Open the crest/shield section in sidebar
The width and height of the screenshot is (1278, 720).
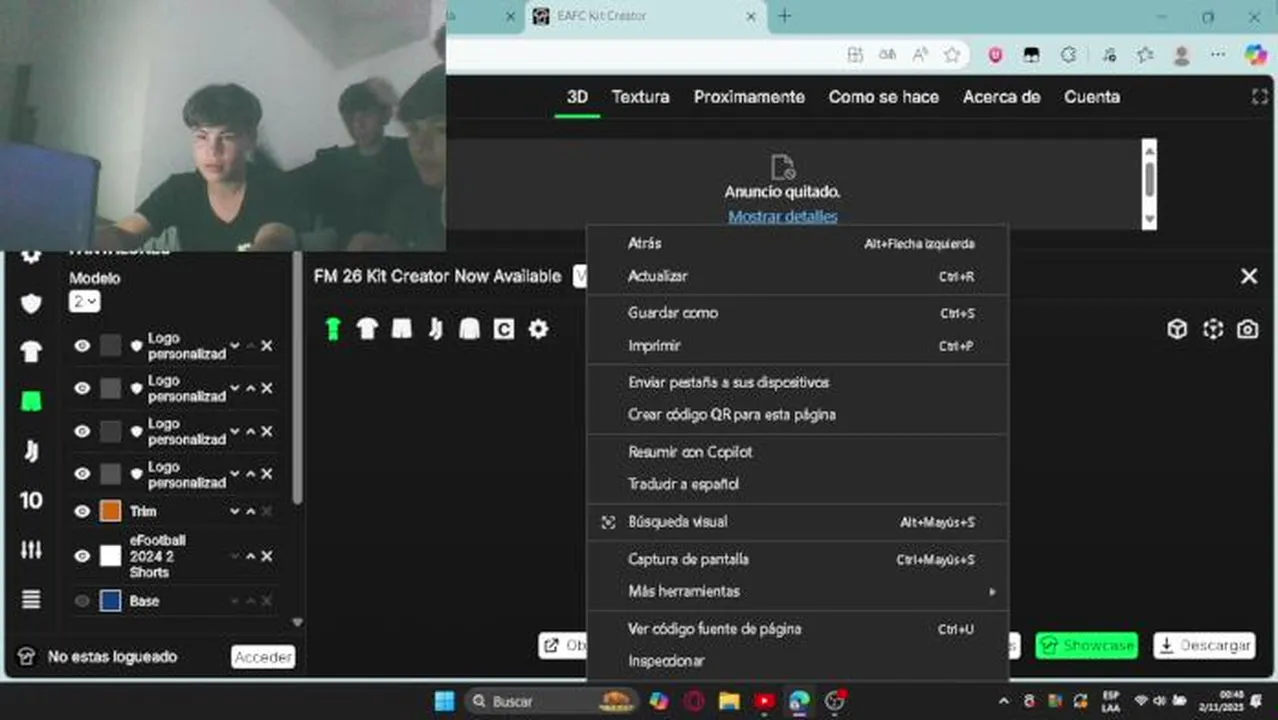31,303
